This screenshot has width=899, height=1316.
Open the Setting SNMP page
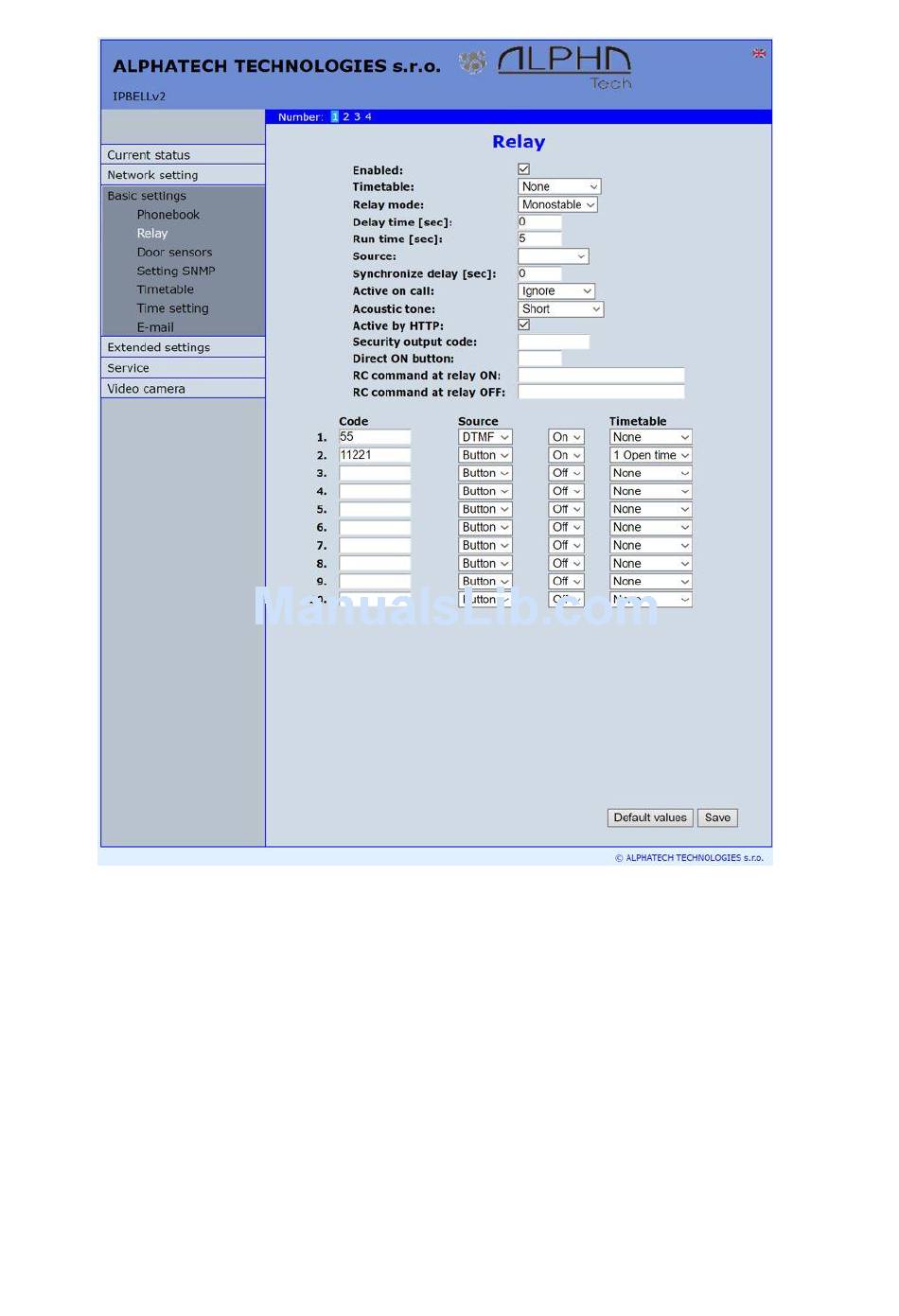pyautogui.click(x=175, y=272)
